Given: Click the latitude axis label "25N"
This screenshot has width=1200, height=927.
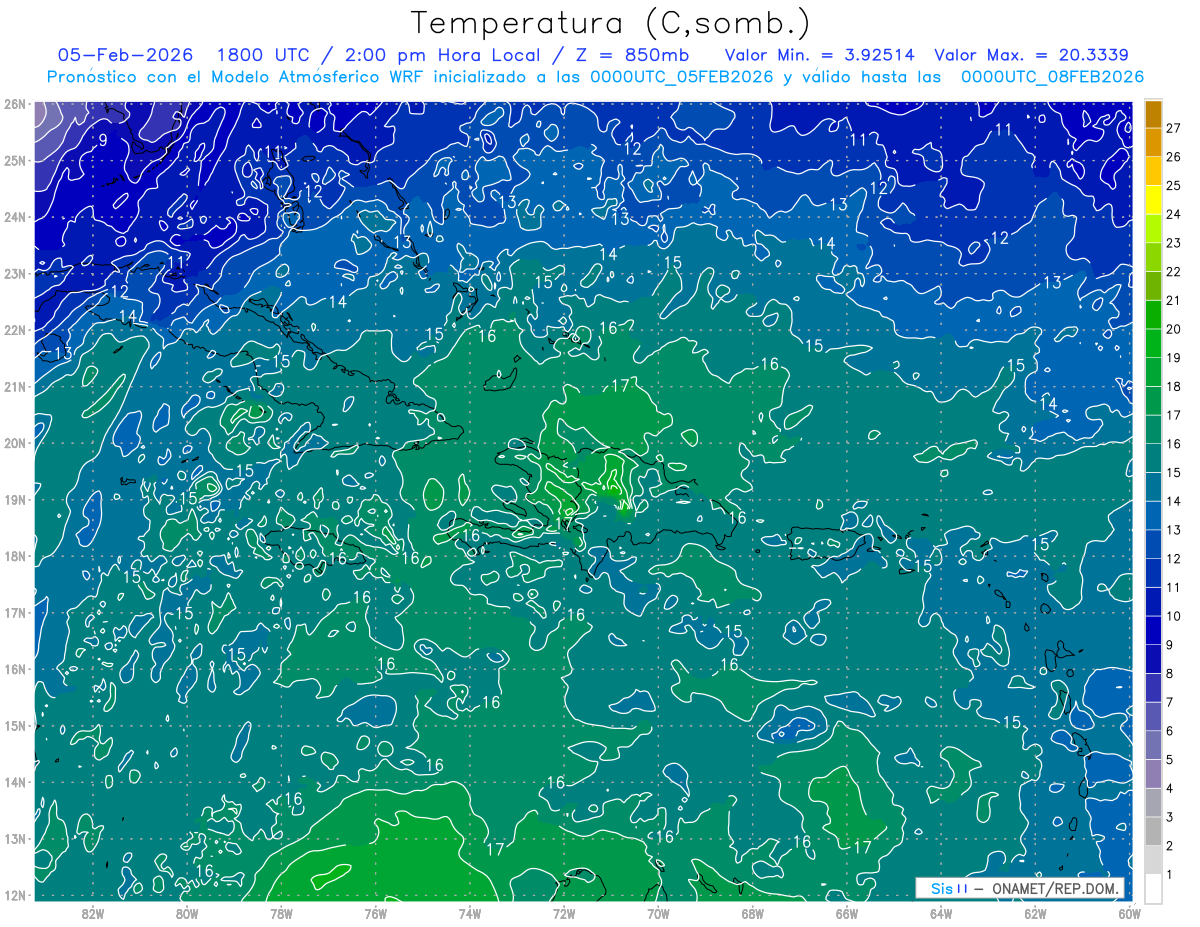Looking at the screenshot, I should pyautogui.click(x=14, y=160).
